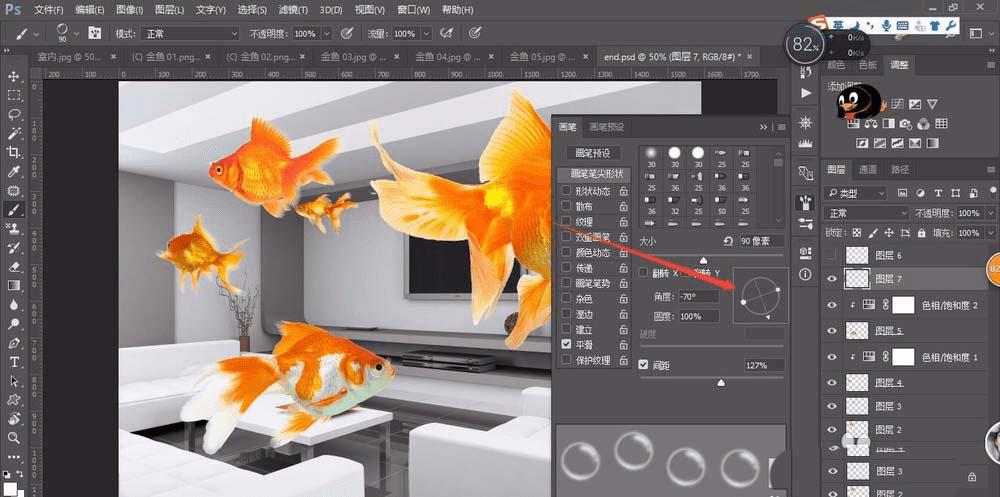Select the Eyedropper tool
Image resolution: width=1000 pixels, height=497 pixels.
(x=13, y=171)
